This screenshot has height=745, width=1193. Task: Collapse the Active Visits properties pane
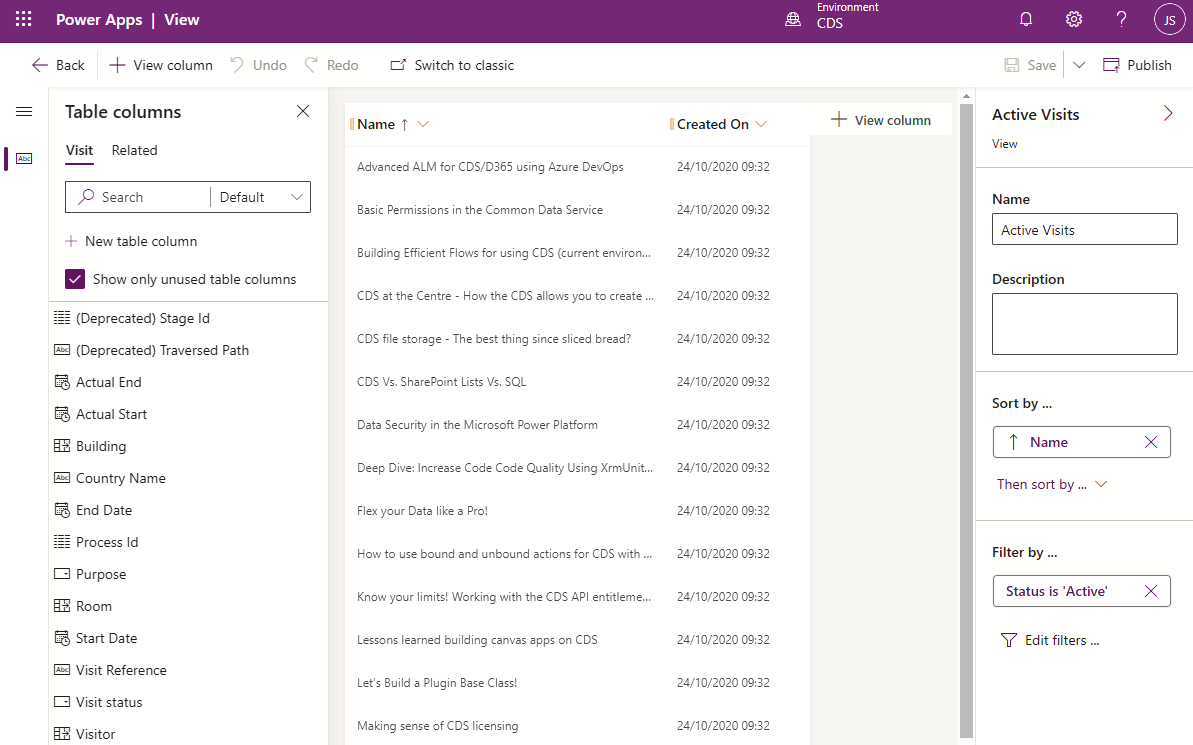pos(1168,113)
